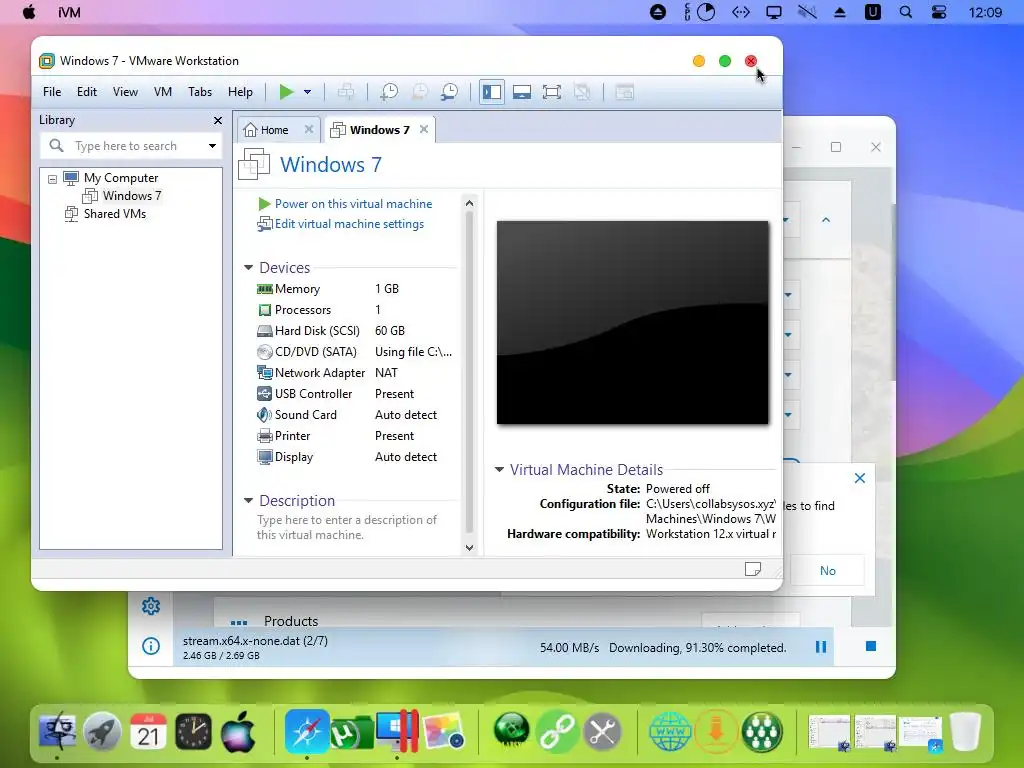Open the View menu
Screen dimensions: 1024x768
coord(125,92)
